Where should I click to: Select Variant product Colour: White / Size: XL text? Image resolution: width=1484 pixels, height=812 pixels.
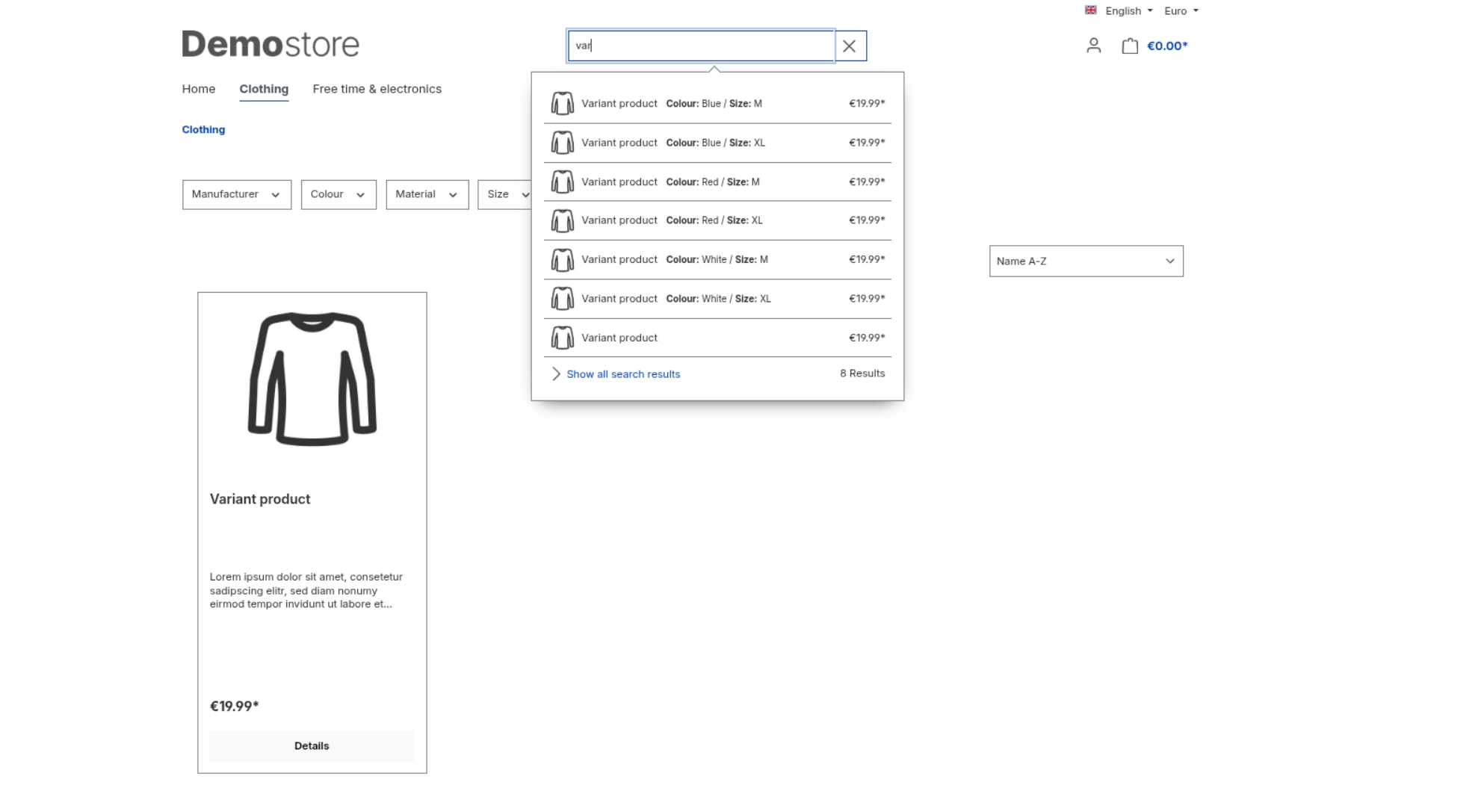pos(676,299)
